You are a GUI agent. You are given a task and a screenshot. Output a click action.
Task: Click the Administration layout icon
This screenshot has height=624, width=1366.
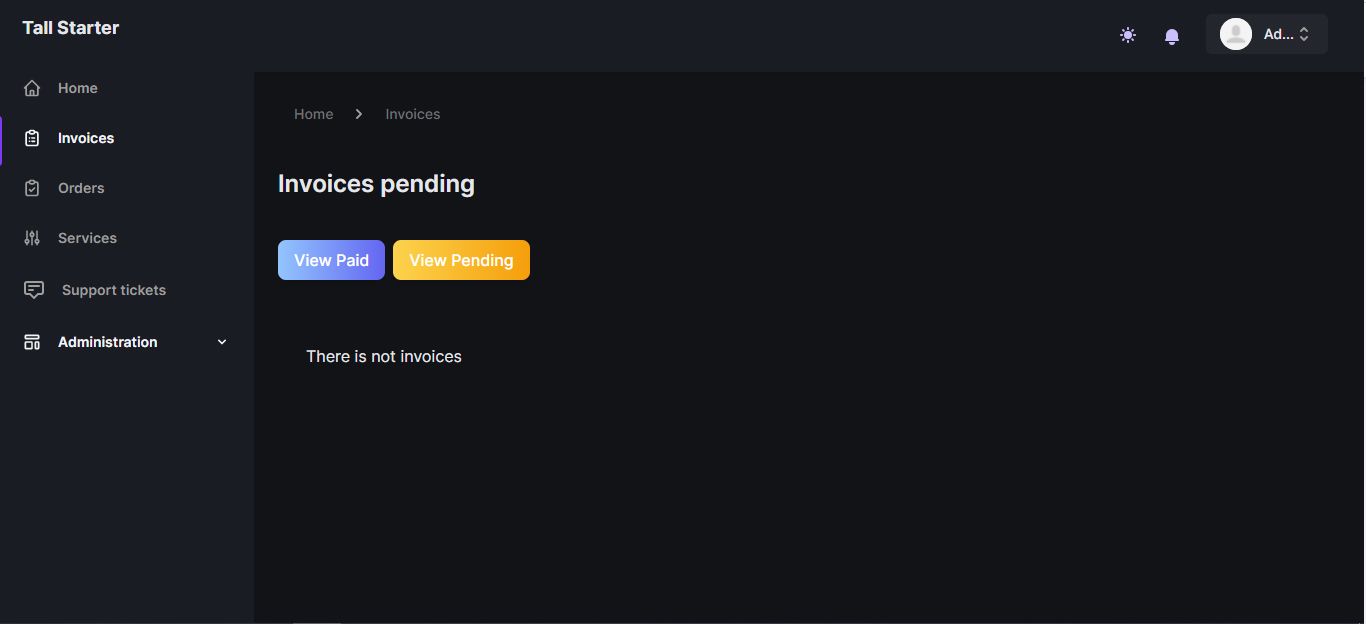point(32,342)
